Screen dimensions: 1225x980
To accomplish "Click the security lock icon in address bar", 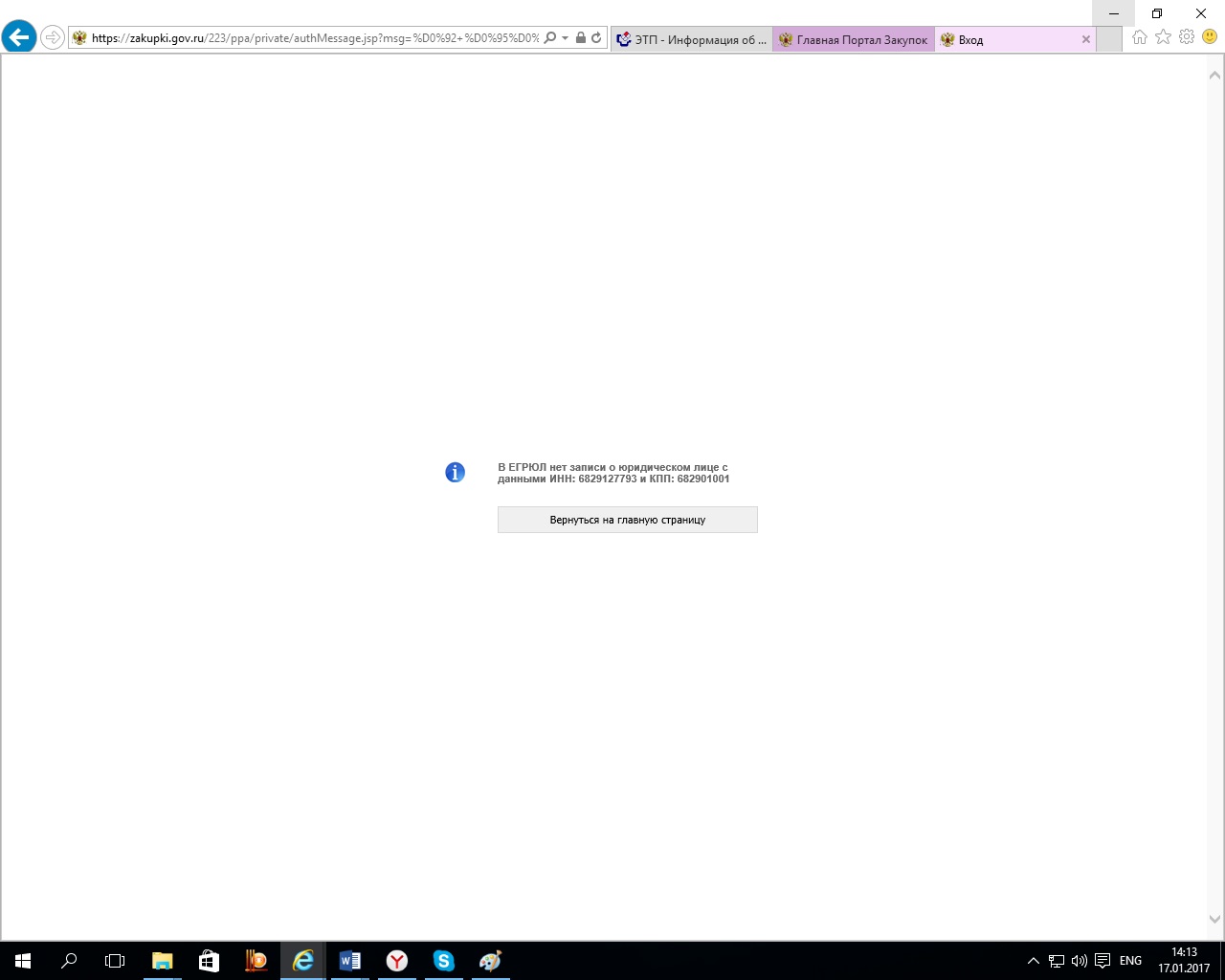I will coord(581,38).
